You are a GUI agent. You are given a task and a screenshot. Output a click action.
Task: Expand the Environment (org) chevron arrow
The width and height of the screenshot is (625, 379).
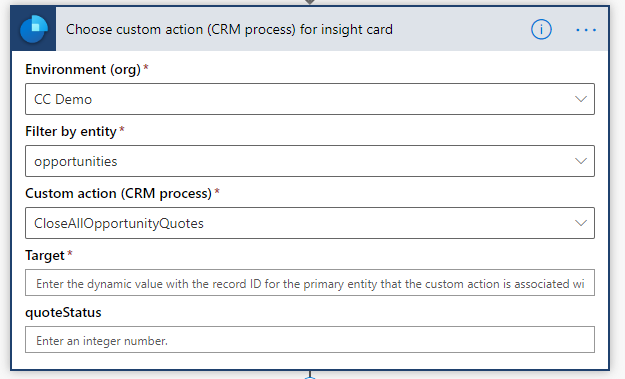tap(581, 99)
